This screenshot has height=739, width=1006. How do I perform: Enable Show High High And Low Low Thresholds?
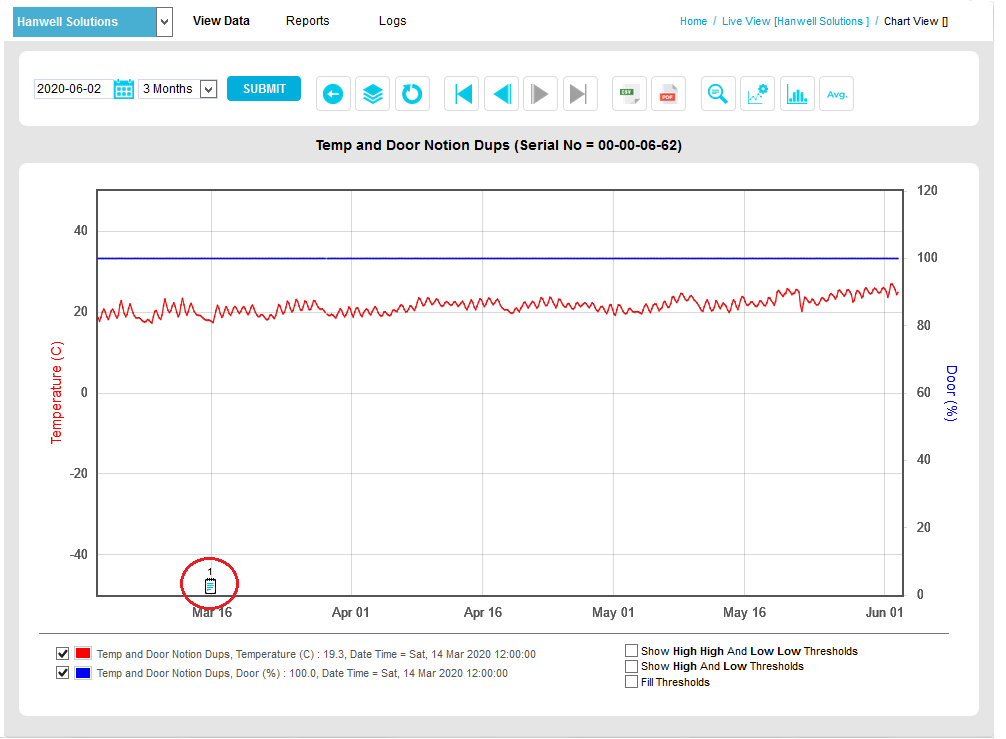click(x=631, y=651)
